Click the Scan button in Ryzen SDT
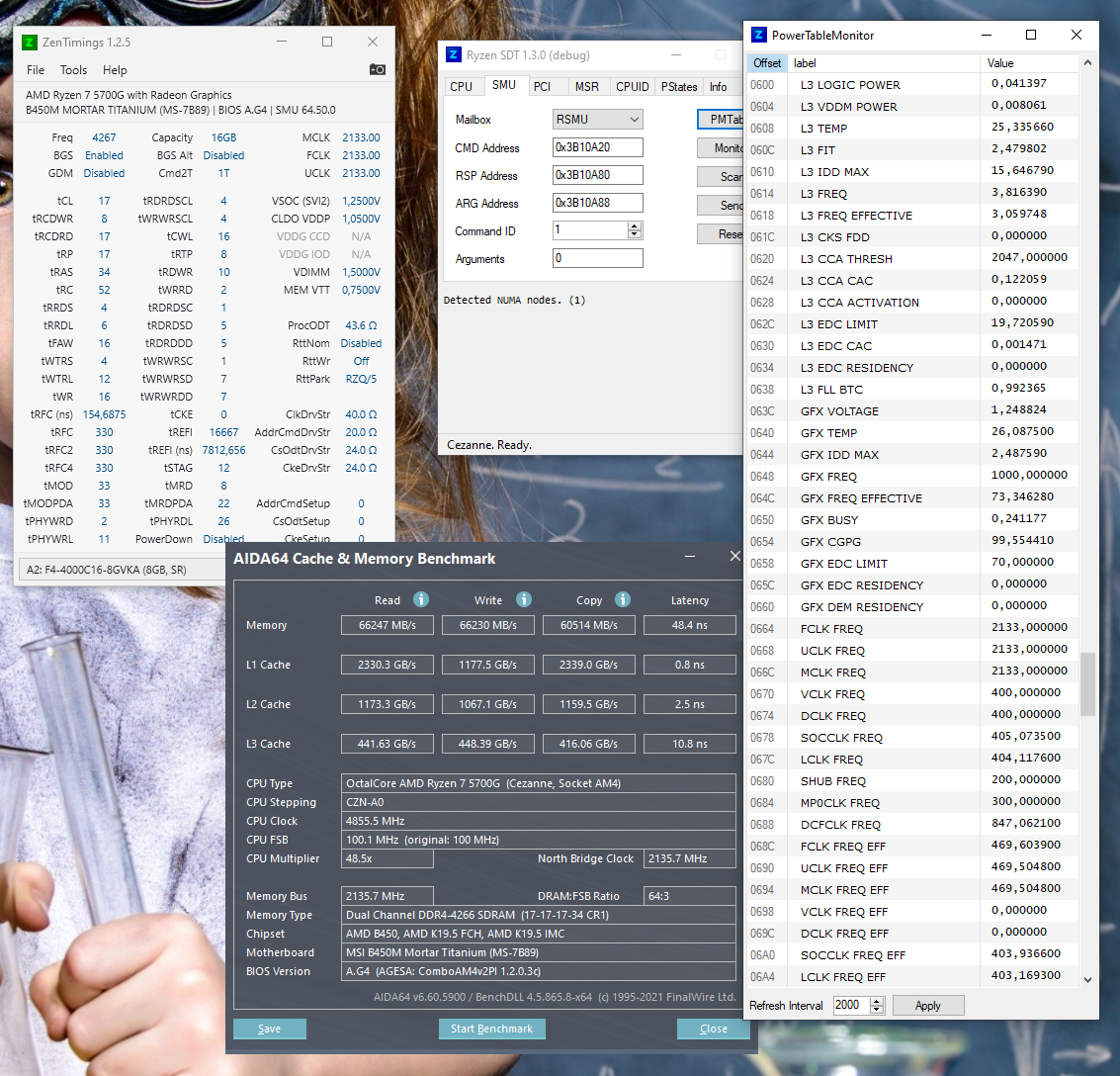Image resolution: width=1120 pixels, height=1076 pixels. 721,176
